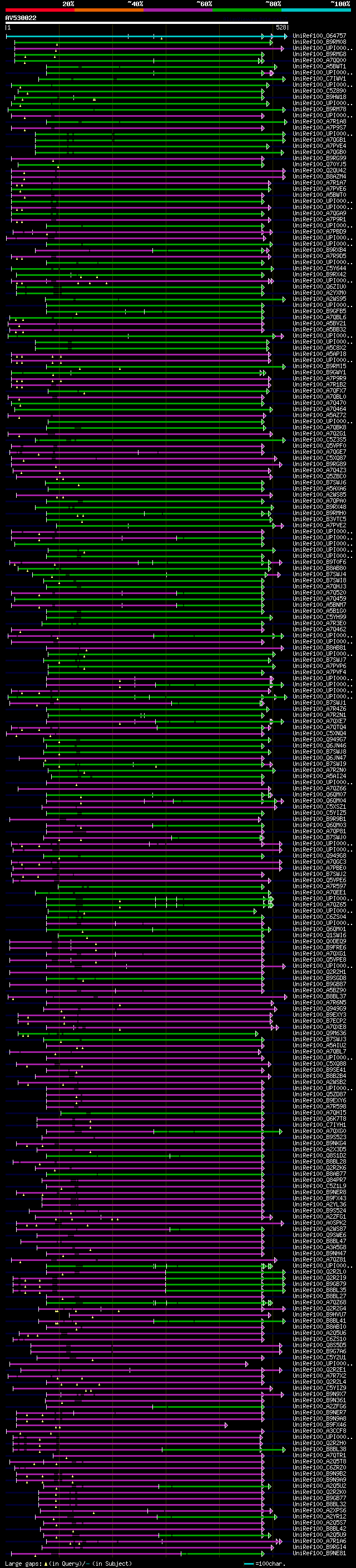Select the UniRef100_B9RXB4 hit label
The height and width of the screenshot is (1568, 356).
[319, 250]
